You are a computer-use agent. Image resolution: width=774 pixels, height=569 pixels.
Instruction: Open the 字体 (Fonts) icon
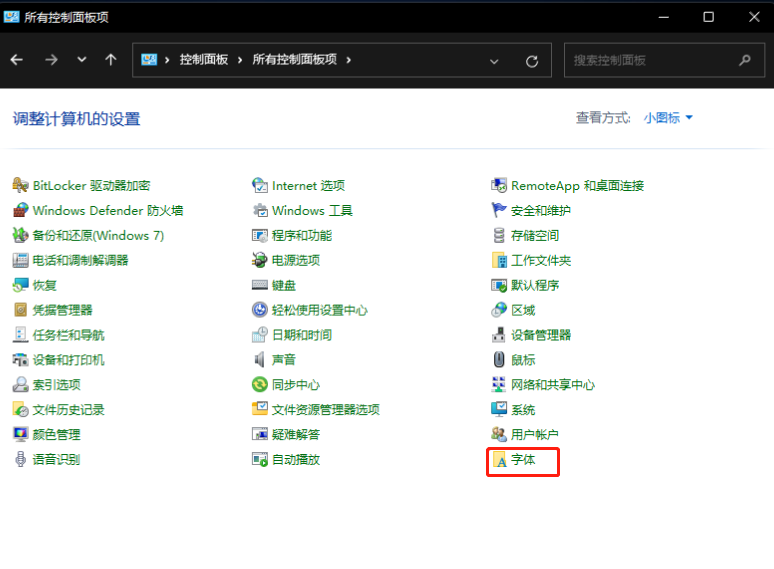click(x=500, y=460)
